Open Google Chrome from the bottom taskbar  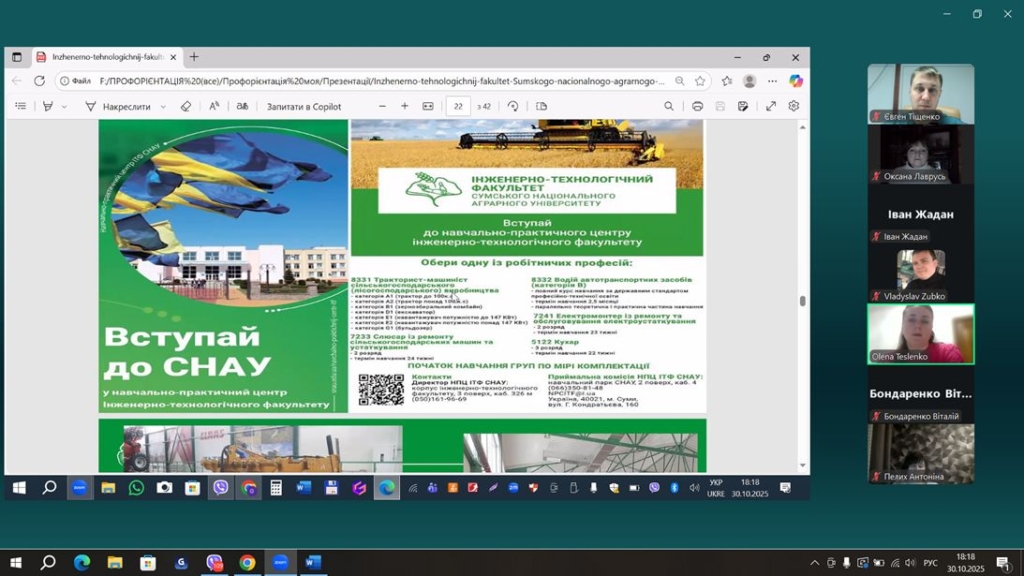point(247,563)
